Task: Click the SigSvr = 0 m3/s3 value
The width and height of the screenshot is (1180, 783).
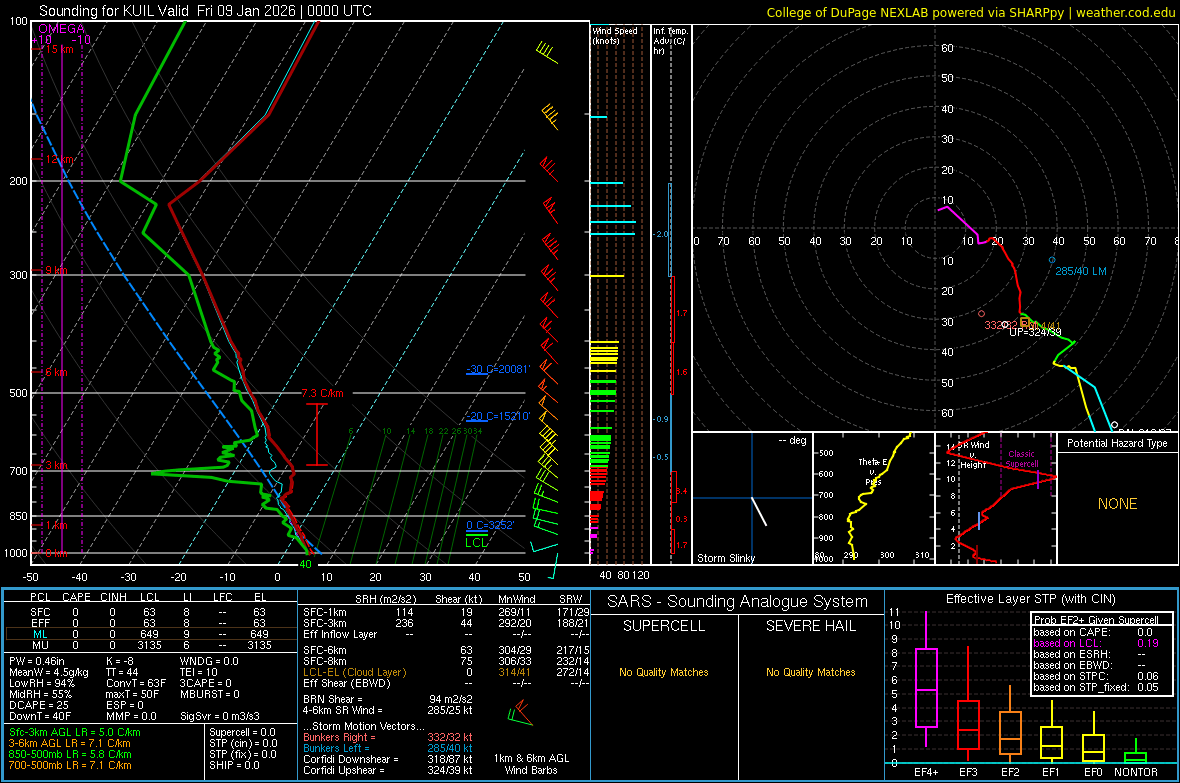Action: click(x=220, y=716)
